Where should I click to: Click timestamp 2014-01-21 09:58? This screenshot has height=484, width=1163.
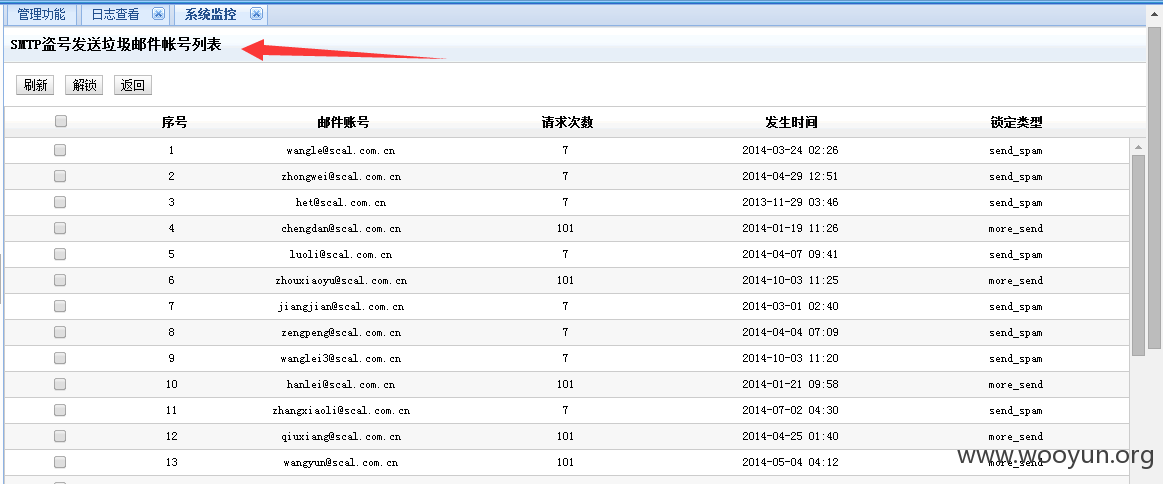click(x=790, y=384)
